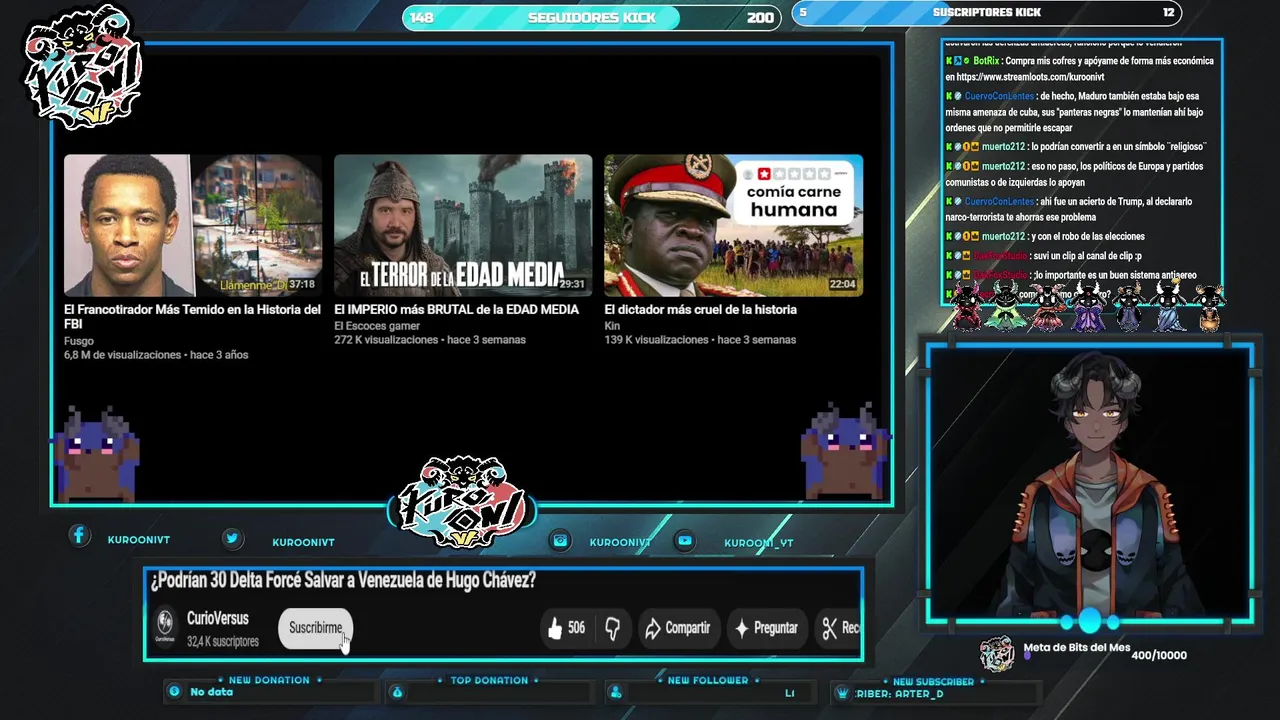Click the streamloots.com link in chat
1280x720 pixels.
click(1030, 77)
